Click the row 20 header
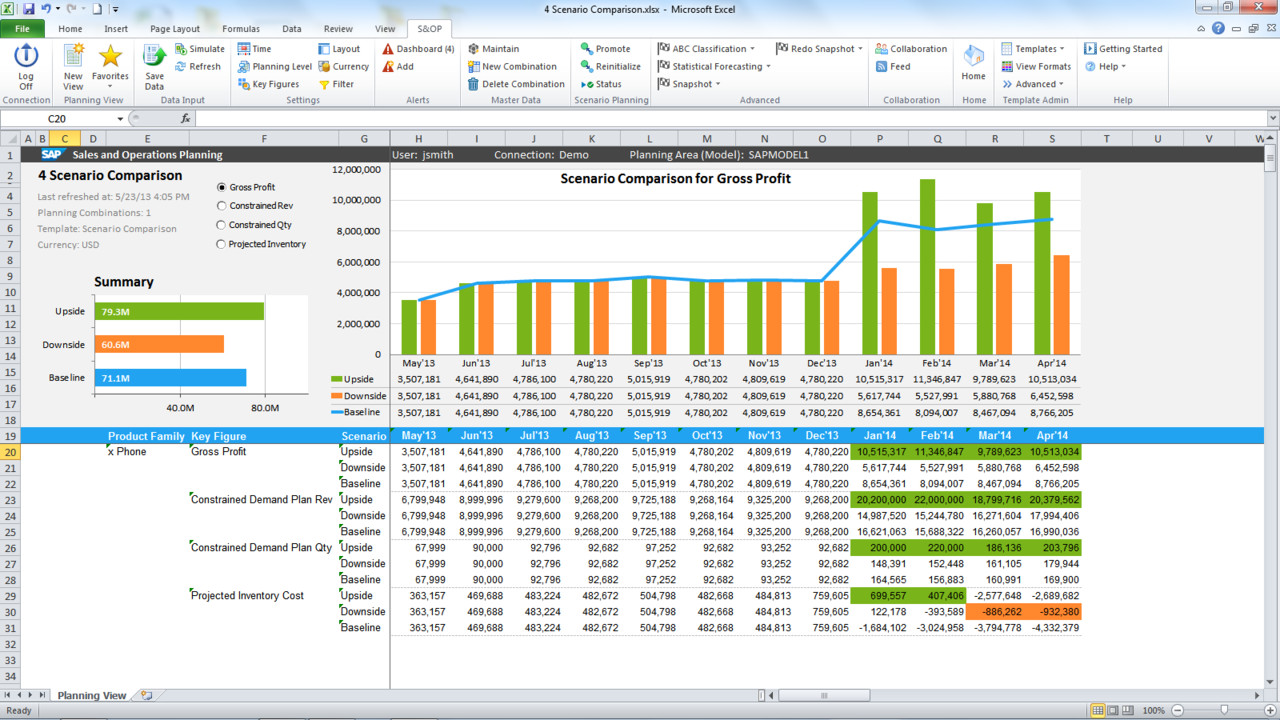Image resolution: width=1280 pixels, height=720 pixels. coord(10,452)
